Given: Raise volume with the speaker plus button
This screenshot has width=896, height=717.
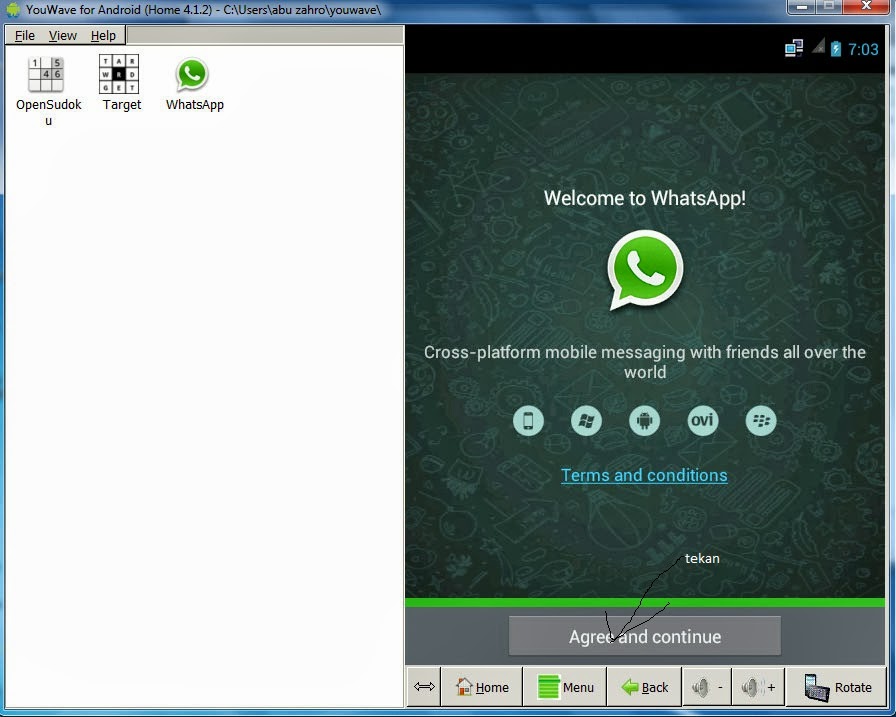Looking at the screenshot, I should 758,687.
